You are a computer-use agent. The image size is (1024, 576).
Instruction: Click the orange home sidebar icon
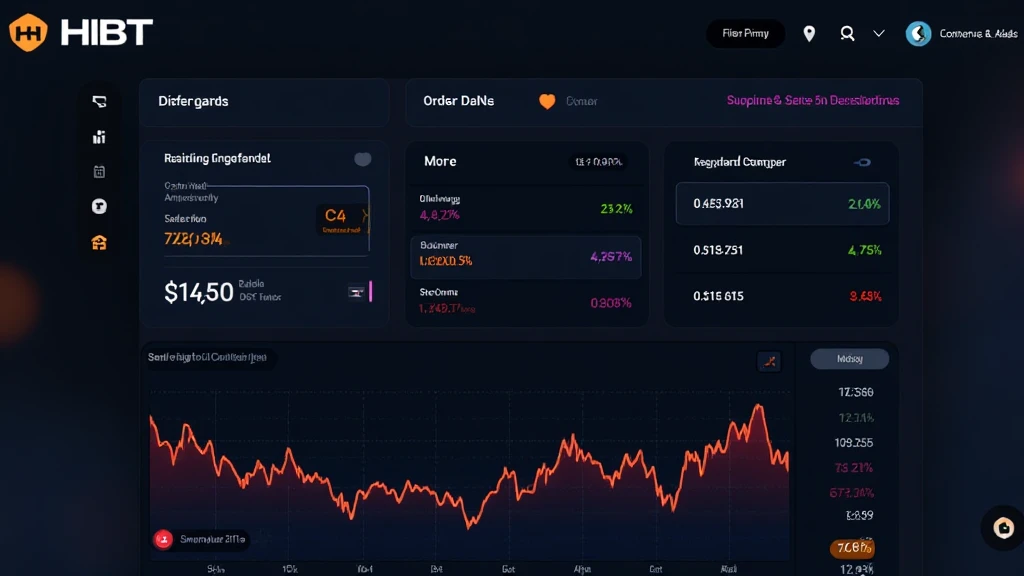tap(99, 242)
